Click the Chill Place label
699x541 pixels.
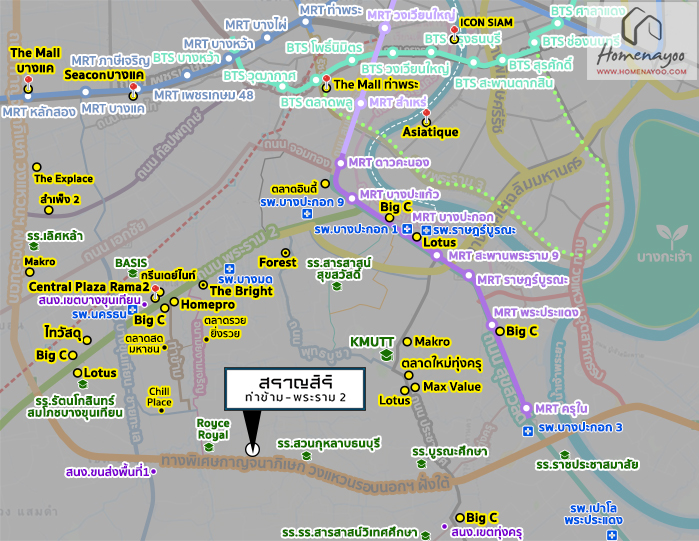[x=159, y=397]
